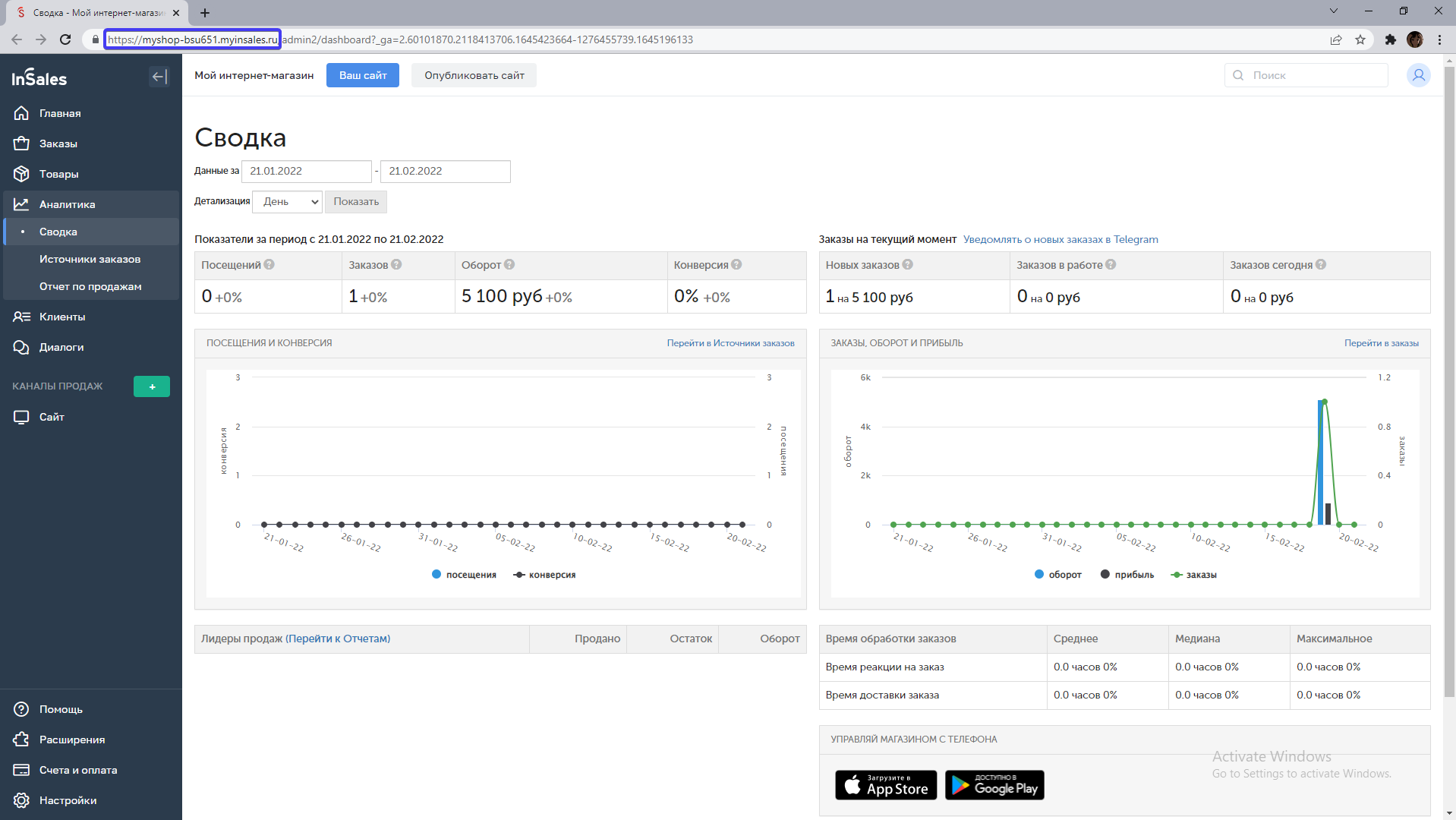Toggle посещения series in chart legend
The height and width of the screenshot is (820, 1456).
pos(464,575)
